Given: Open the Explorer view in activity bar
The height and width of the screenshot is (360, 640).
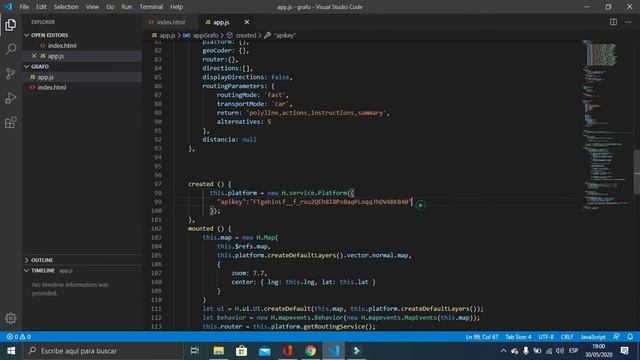Looking at the screenshot, I should point(11,25).
